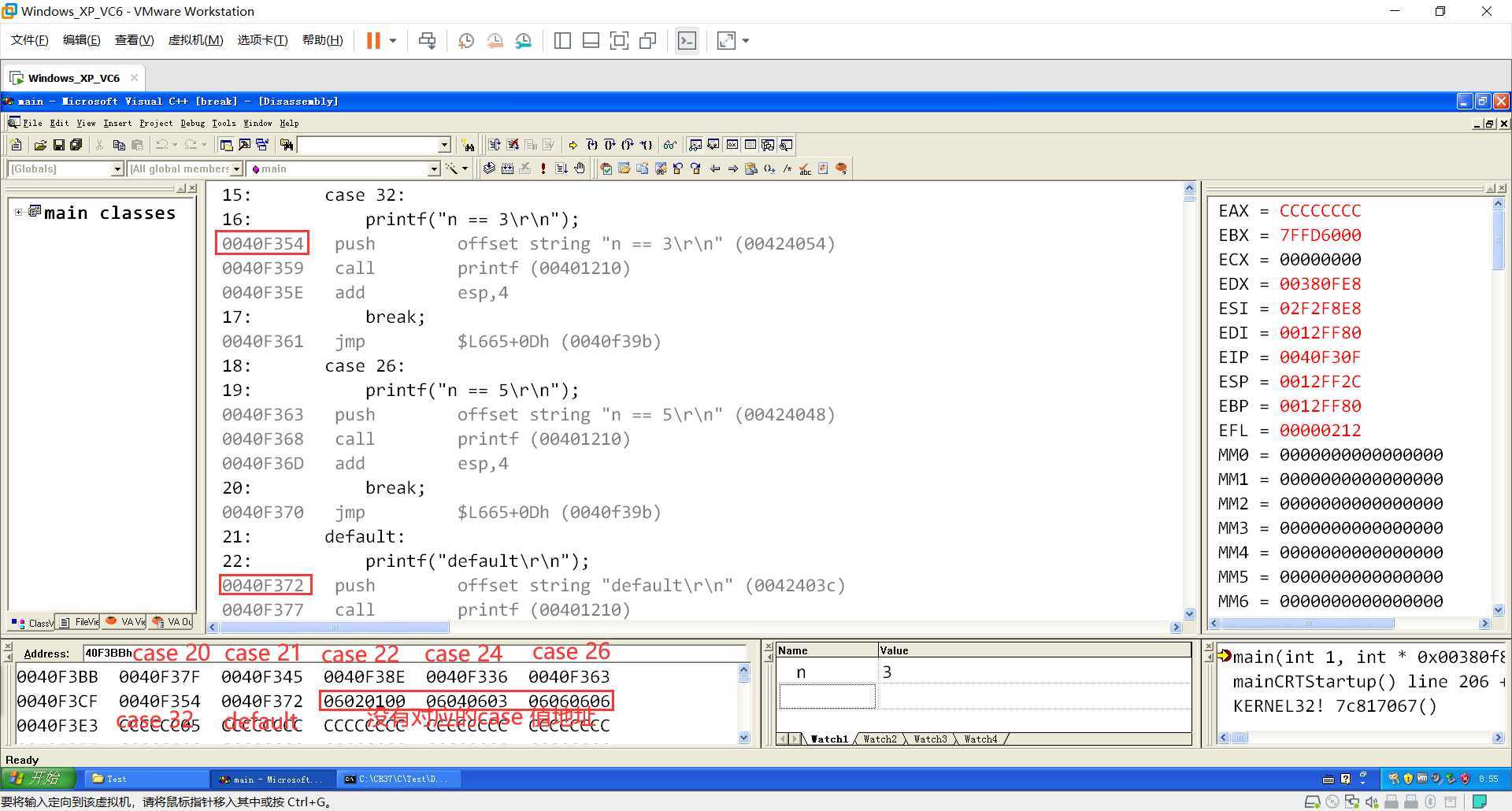The width and height of the screenshot is (1512, 811).
Task: Click the Execute Program exclamation icon
Action: [x=543, y=168]
